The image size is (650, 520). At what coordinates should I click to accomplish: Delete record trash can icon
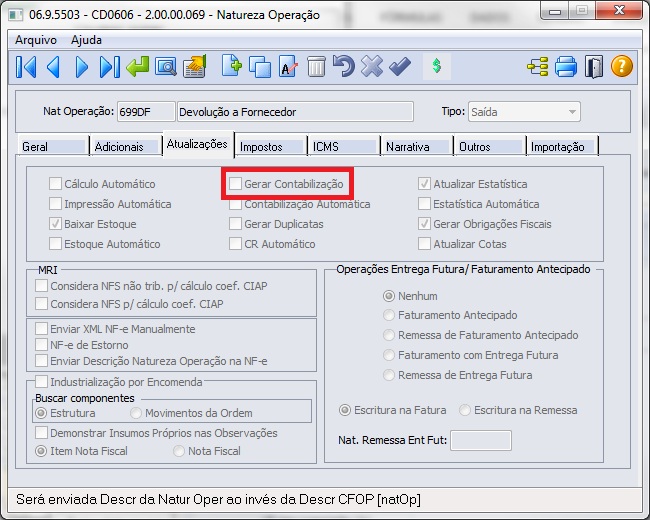(316, 67)
